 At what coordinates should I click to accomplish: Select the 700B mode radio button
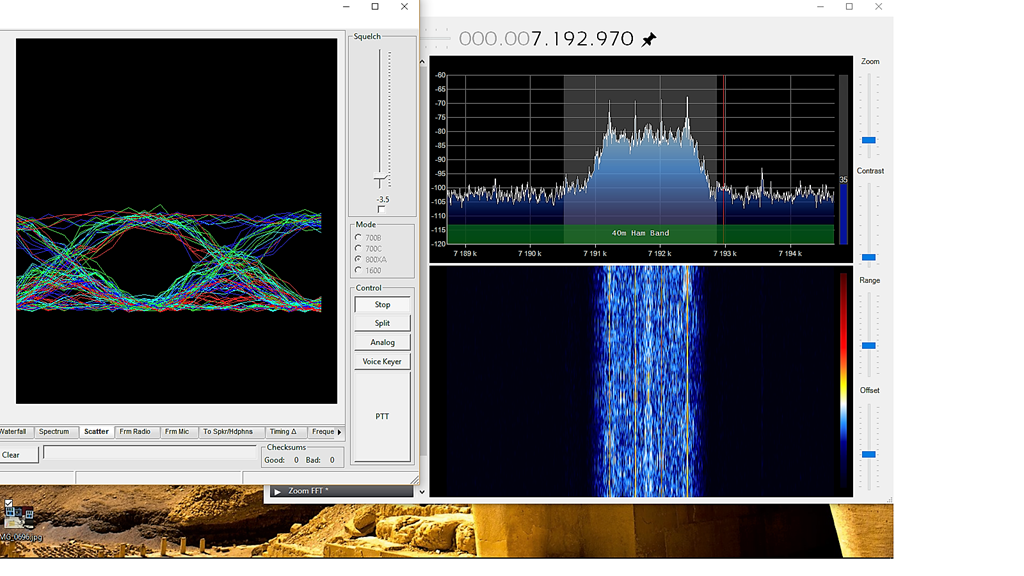pos(359,238)
